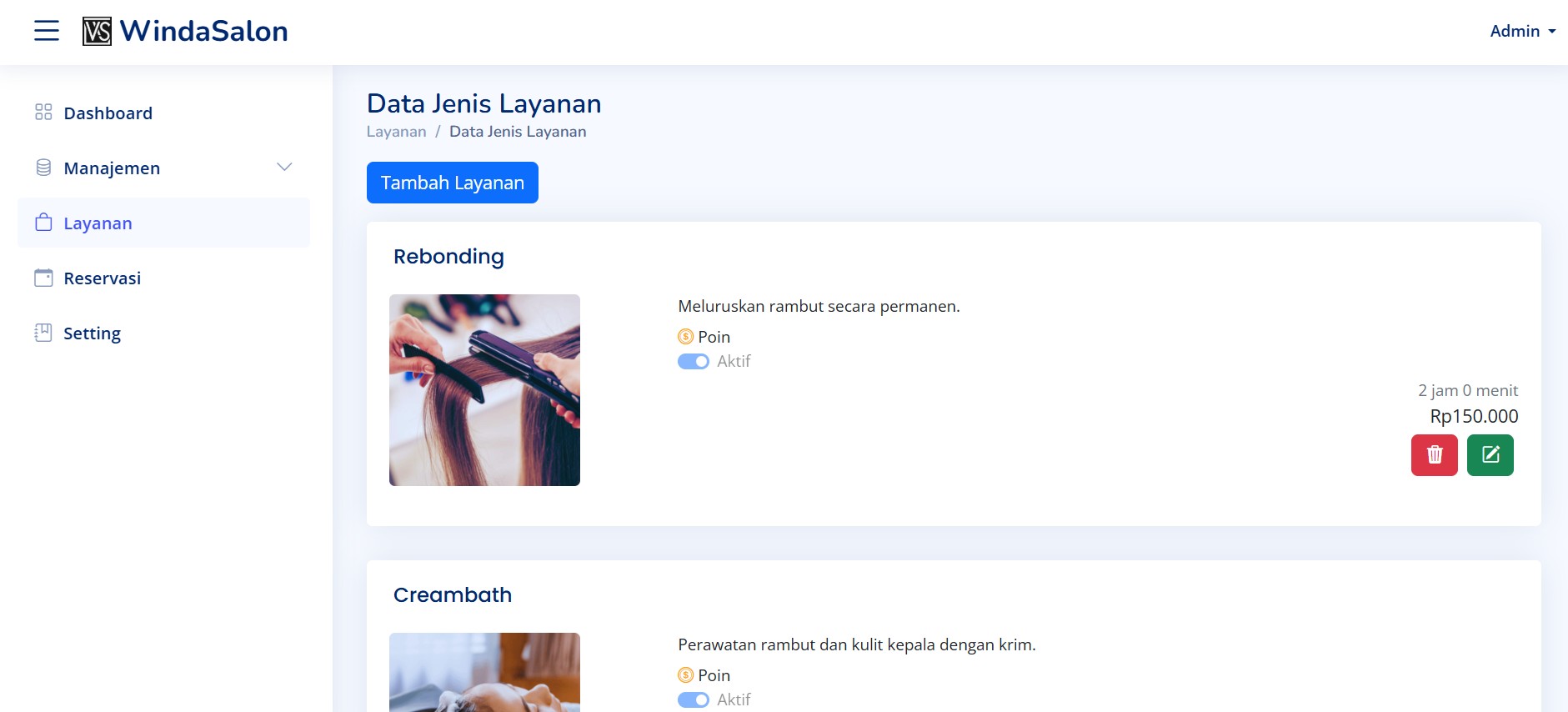Screen dimensions: 1568x712
Task: Click the Creambath service heading
Action: tap(453, 595)
